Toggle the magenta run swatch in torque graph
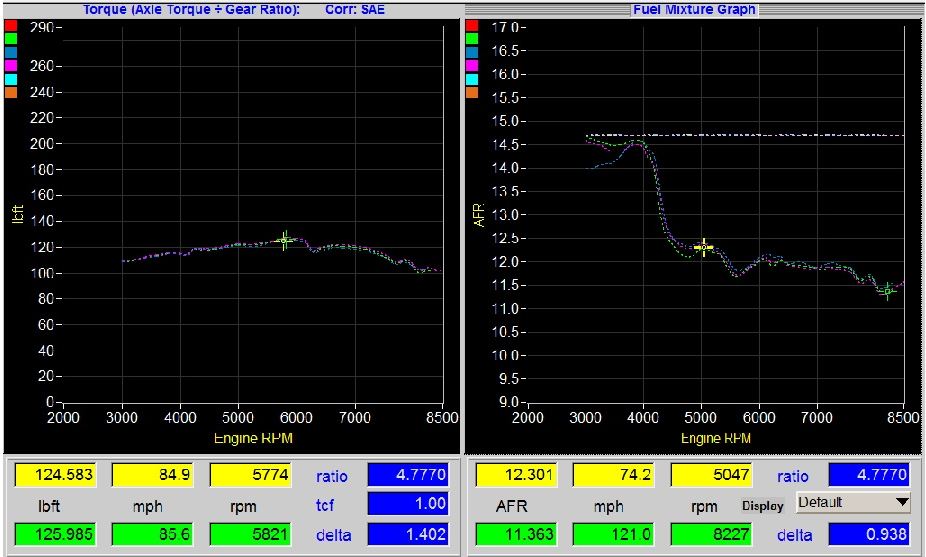Screen dimensions: 926x557 (x=11, y=65)
